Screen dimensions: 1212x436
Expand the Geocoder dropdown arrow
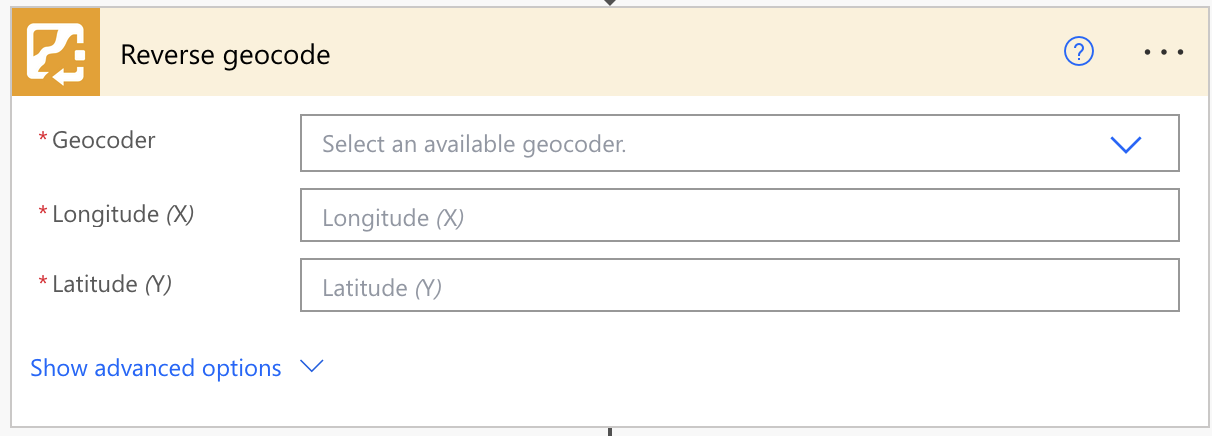pyautogui.click(x=1125, y=145)
